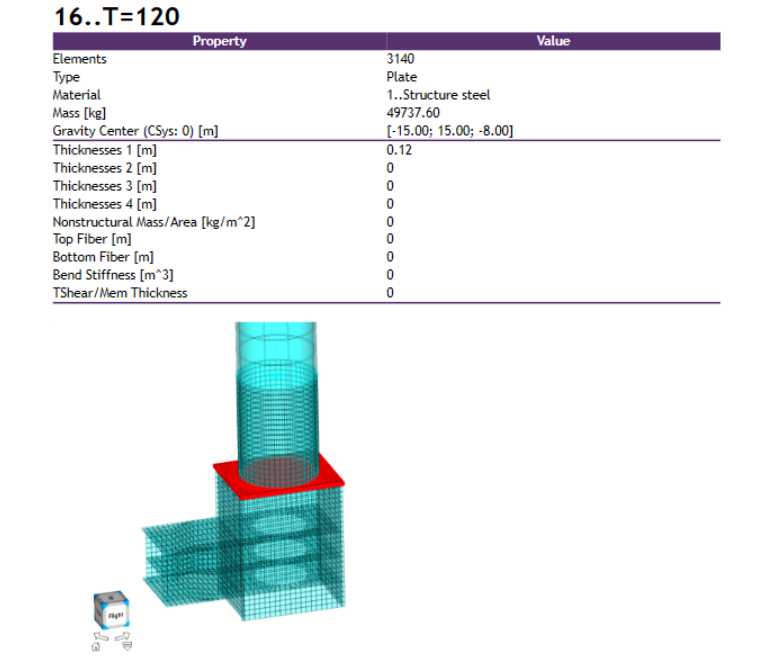Select the Type value Plate
Viewport: 772px width, 661px height.
401,77
